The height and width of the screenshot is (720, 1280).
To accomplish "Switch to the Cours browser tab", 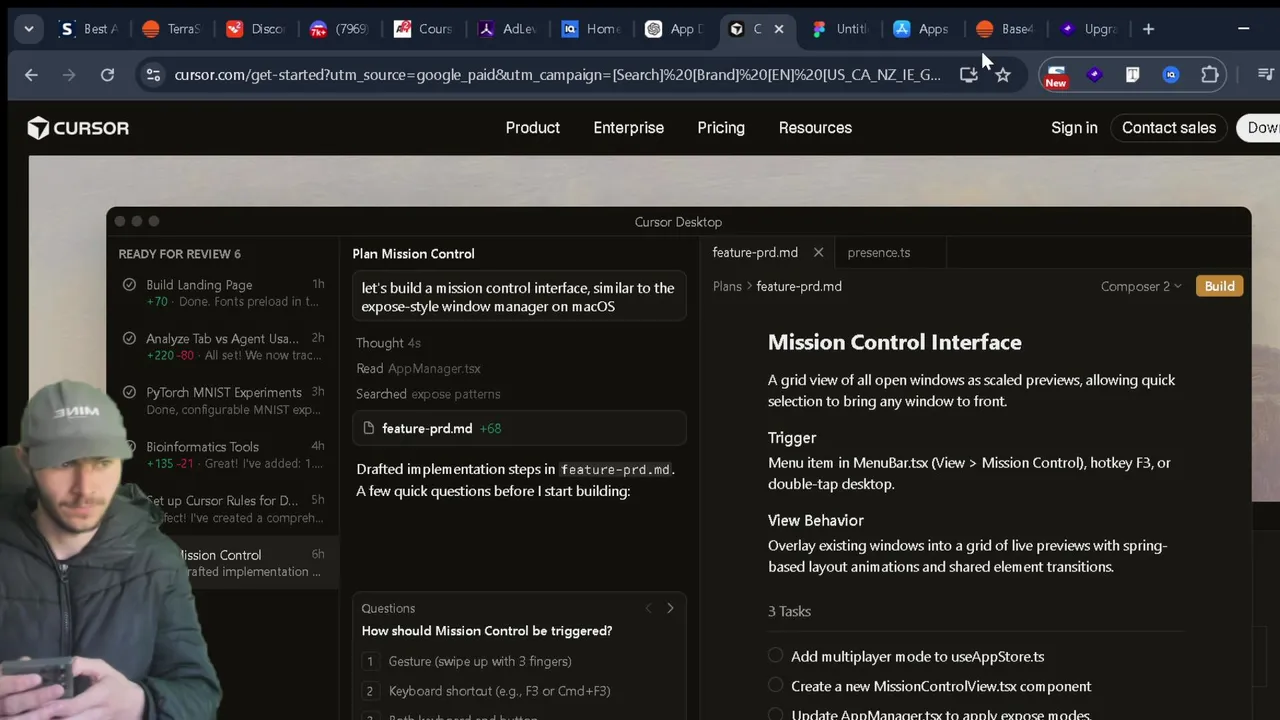I will point(423,29).
